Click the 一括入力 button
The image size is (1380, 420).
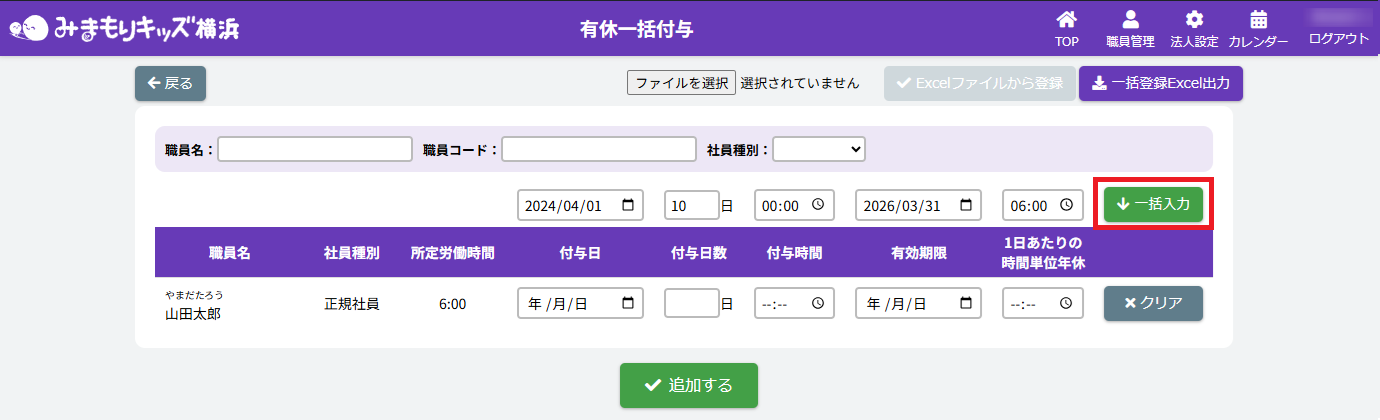pyautogui.click(x=1153, y=204)
